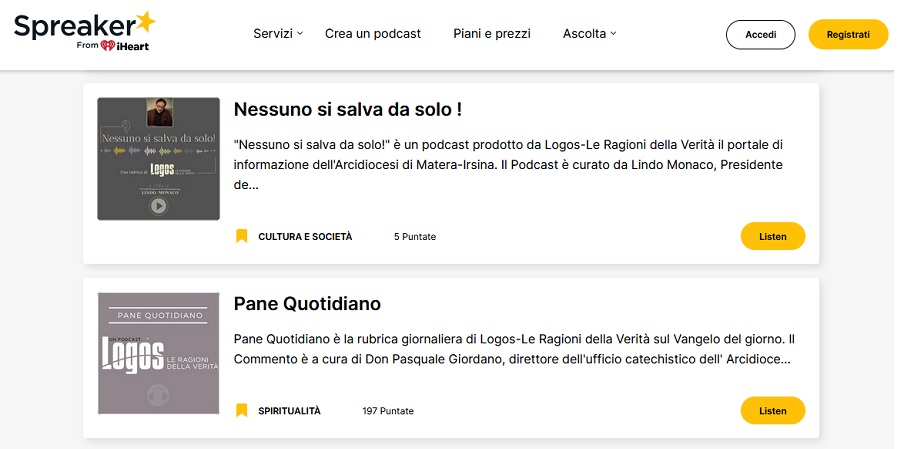Click the Accedi login button
Image resolution: width=900 pixels, height=449 pixels.
[761, 34]
